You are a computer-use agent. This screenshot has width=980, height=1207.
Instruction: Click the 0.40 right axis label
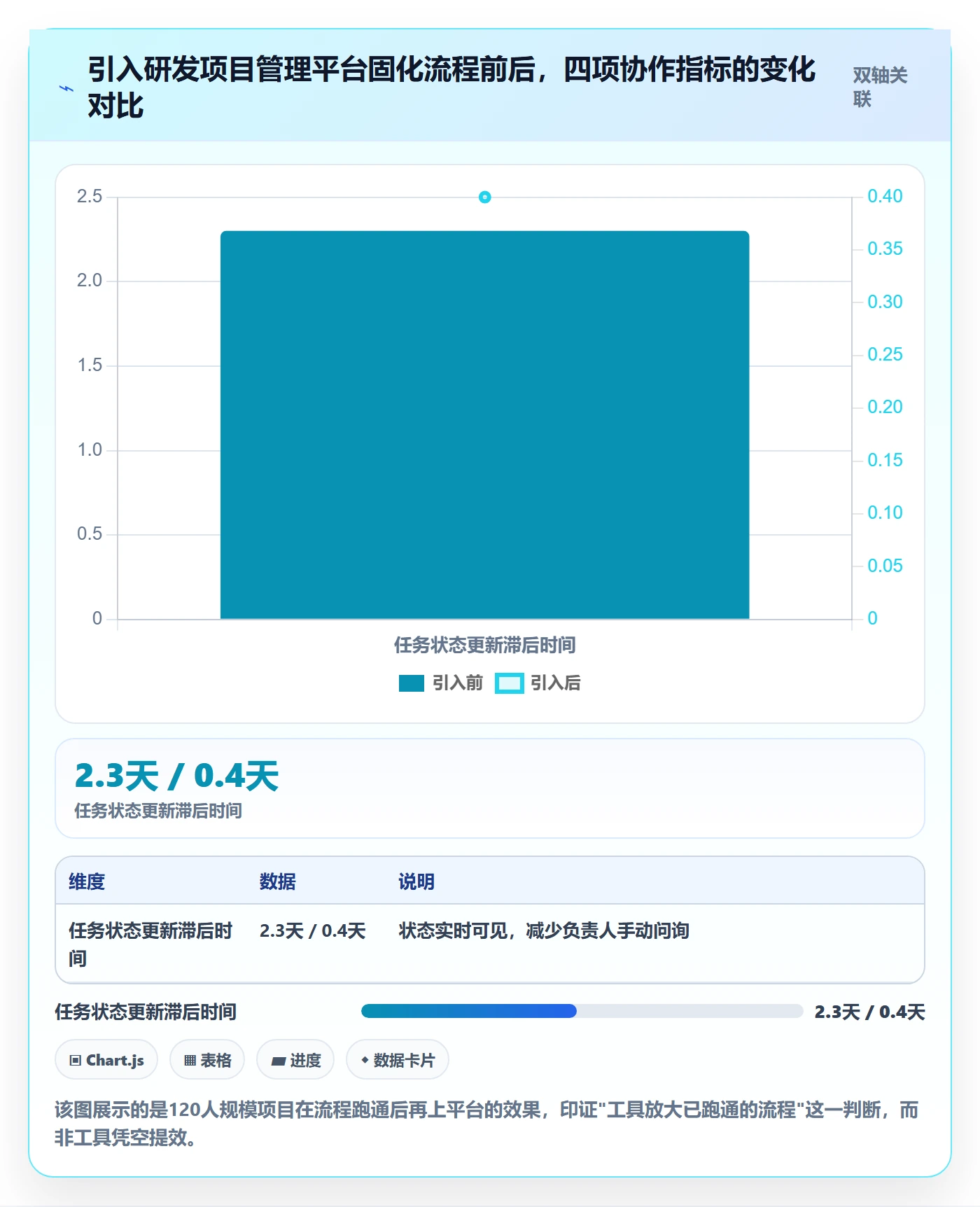[885, 196]
